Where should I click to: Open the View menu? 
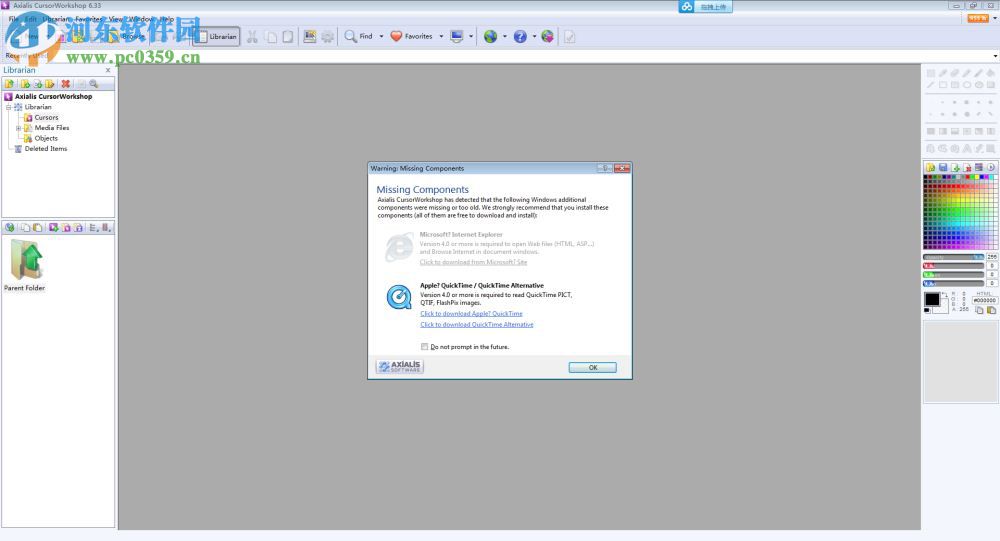click(115, 19)
